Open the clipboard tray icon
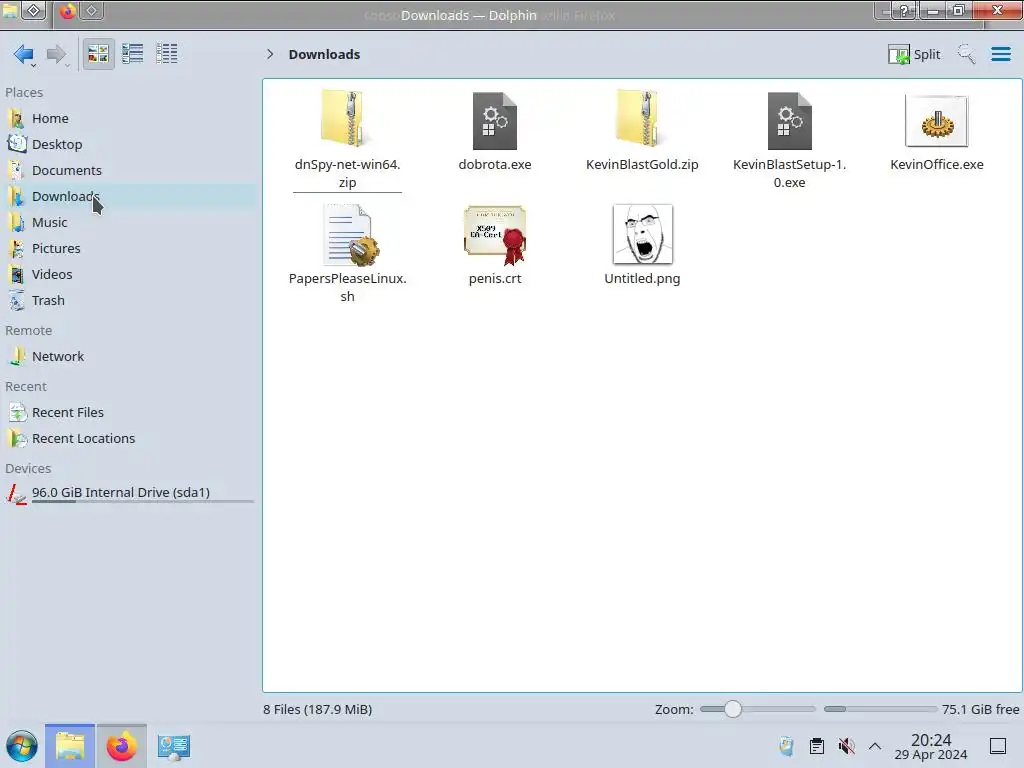 816,746
